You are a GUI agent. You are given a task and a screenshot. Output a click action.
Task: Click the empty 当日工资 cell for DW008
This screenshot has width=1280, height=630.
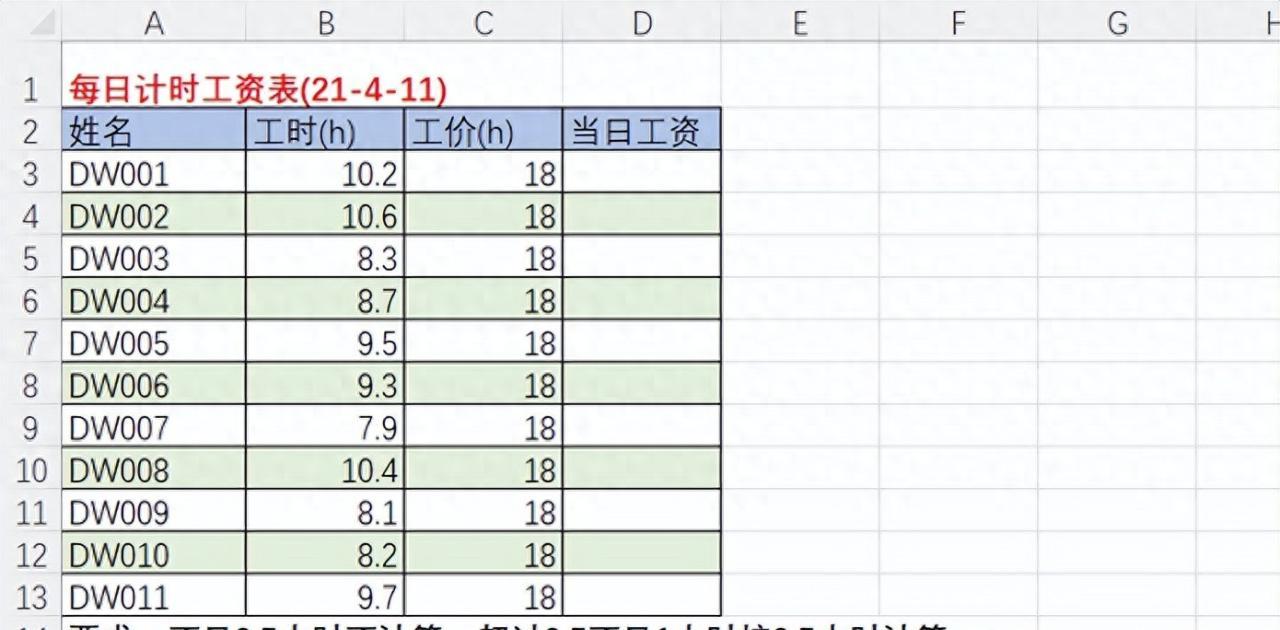pos(642,469)
